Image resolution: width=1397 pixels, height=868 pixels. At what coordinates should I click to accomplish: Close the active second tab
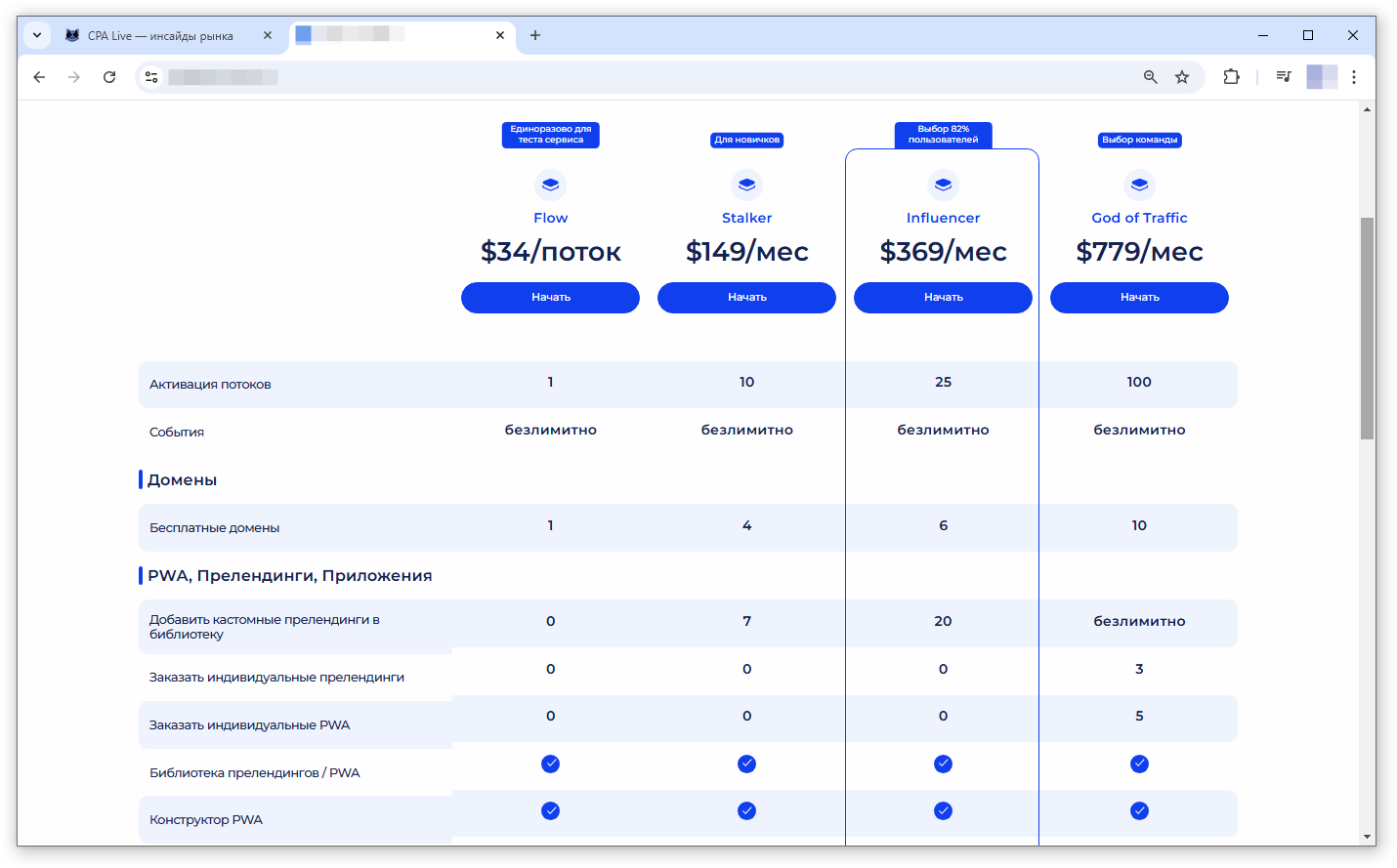pyautogui.click(x=500, y=35)
